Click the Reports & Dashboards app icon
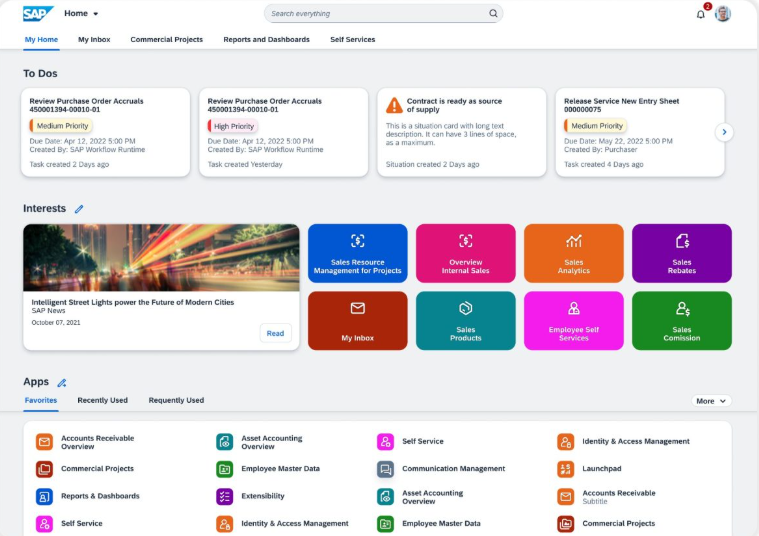The image size is (759, 536). pos(44,496)
